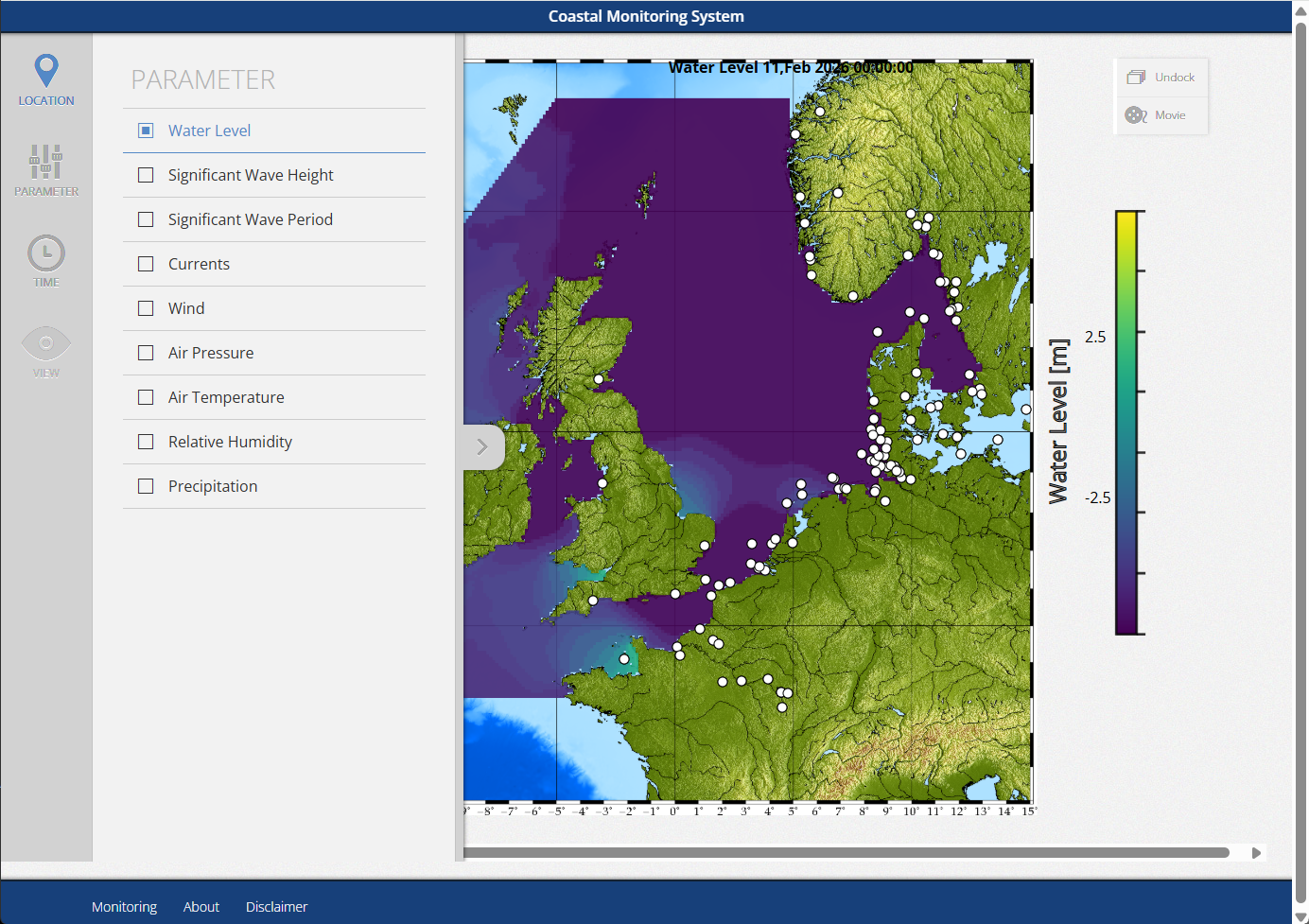1309x924 pixels.
Task: Enable the Significant Wave Height parameter
Action: tap(146, 175)
